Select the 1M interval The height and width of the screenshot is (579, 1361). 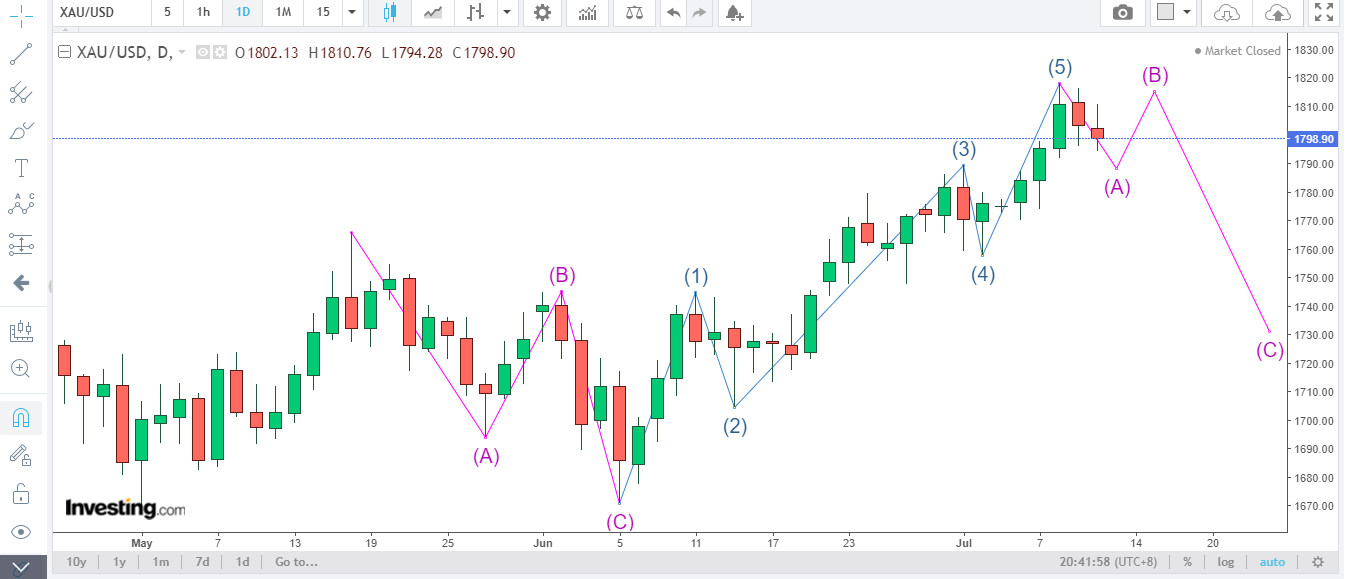point(283,13)
